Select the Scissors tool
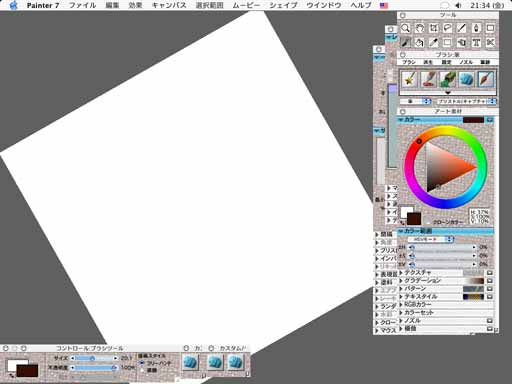 tap(490, 43)
